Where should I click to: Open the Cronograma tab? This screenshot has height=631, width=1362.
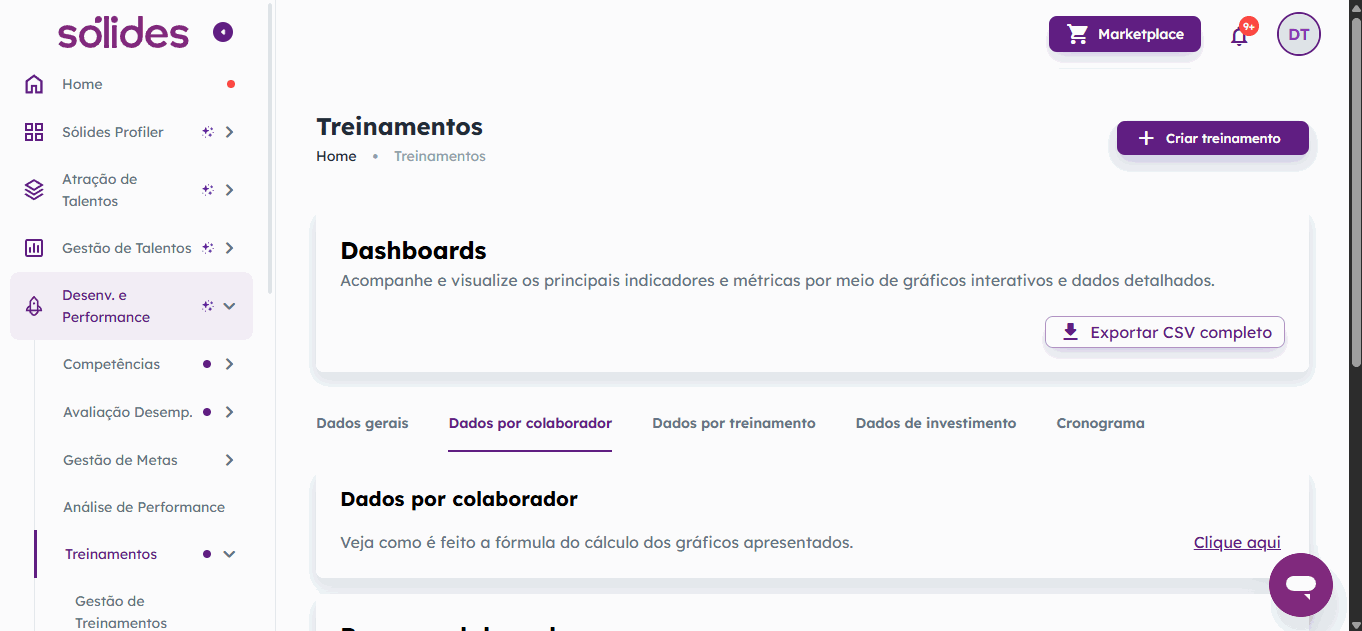click(x=1100, y=423)
